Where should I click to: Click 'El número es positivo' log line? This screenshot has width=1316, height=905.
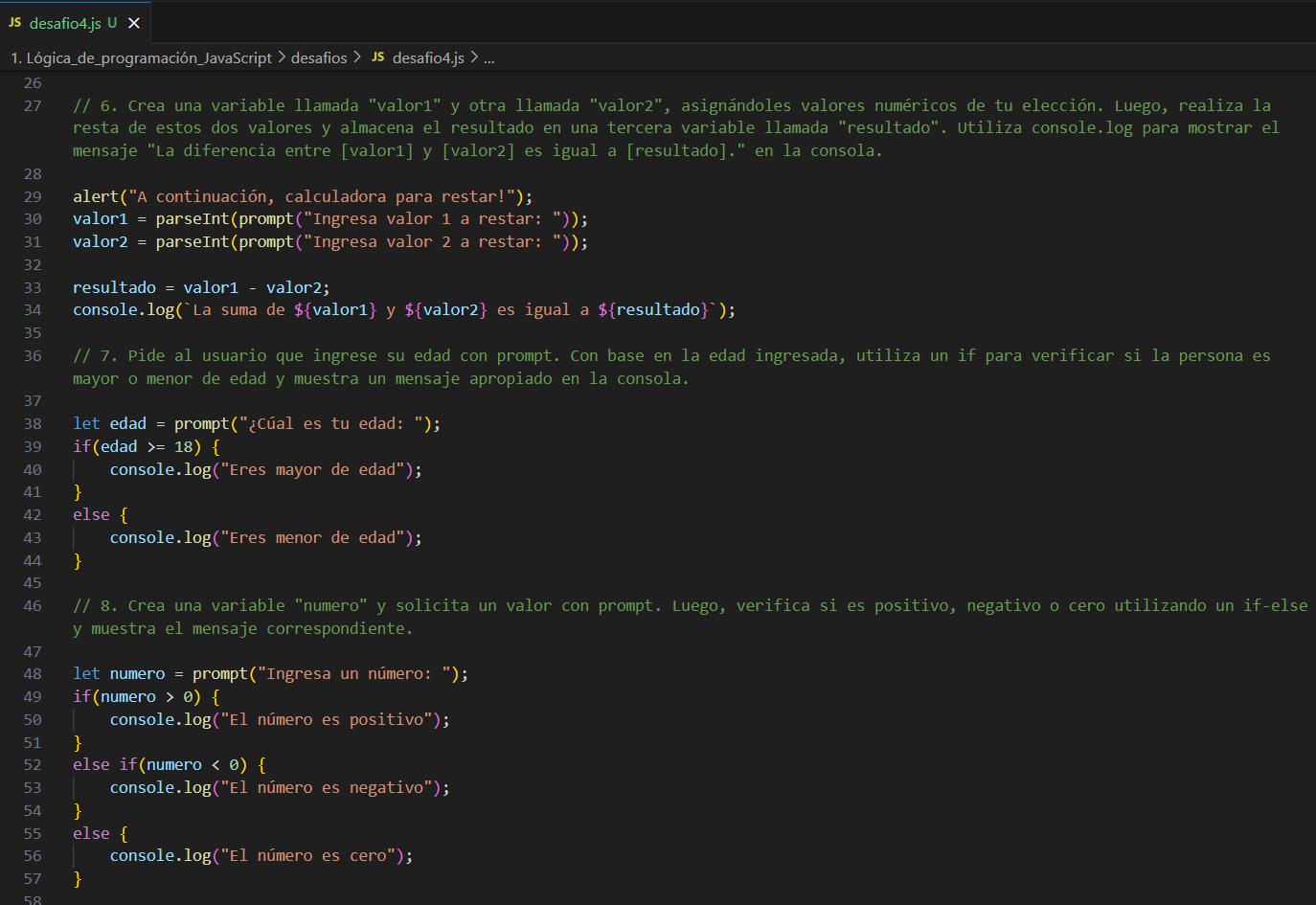[280, 719]
